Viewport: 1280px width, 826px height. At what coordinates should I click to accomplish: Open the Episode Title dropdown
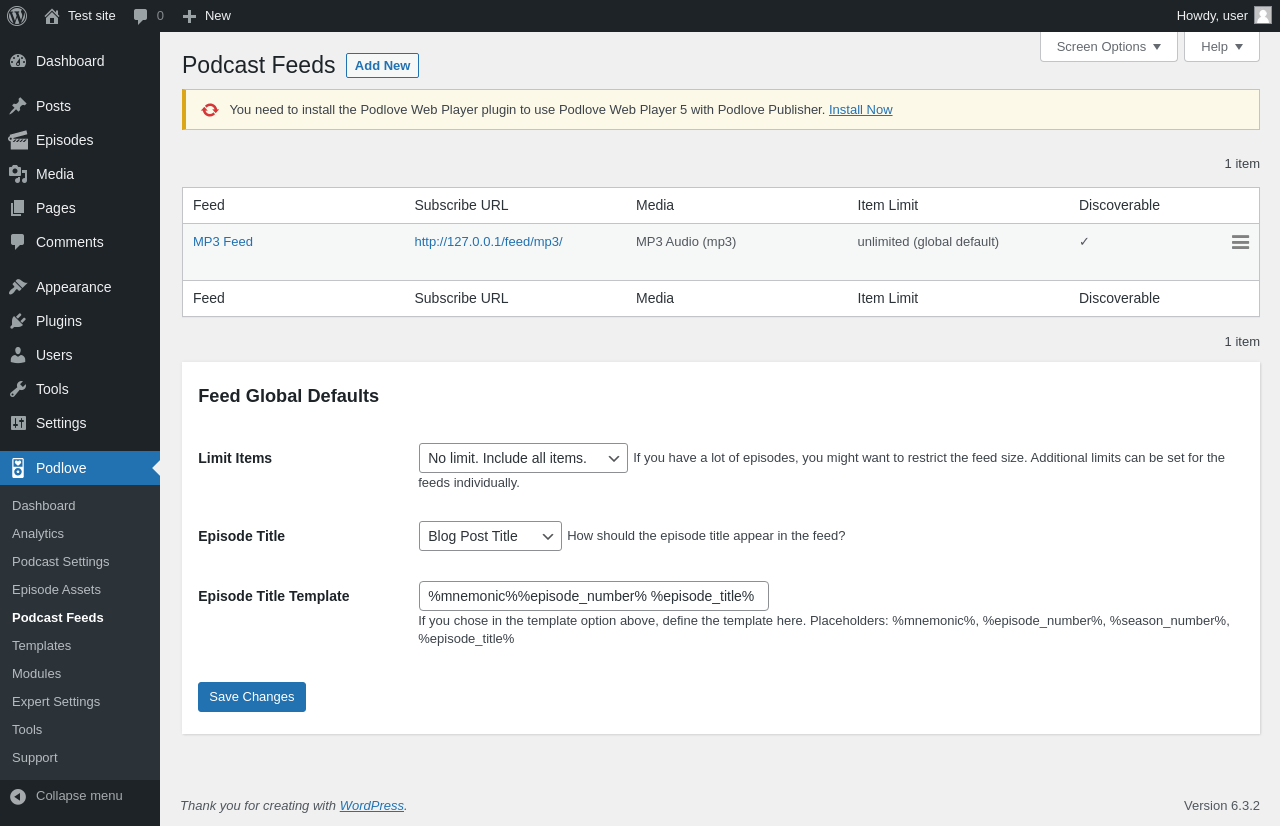[490, 536]
